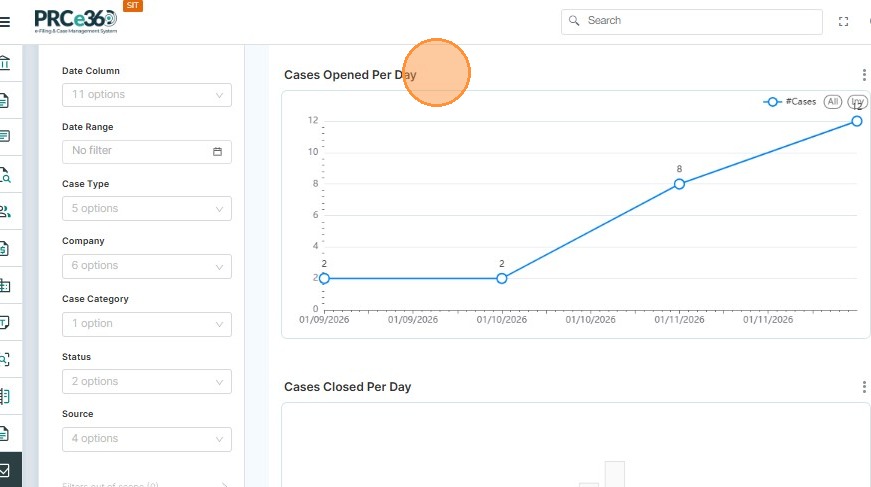
Task: Toggle the #Cases legend series
Action: [x=790, y=102]
